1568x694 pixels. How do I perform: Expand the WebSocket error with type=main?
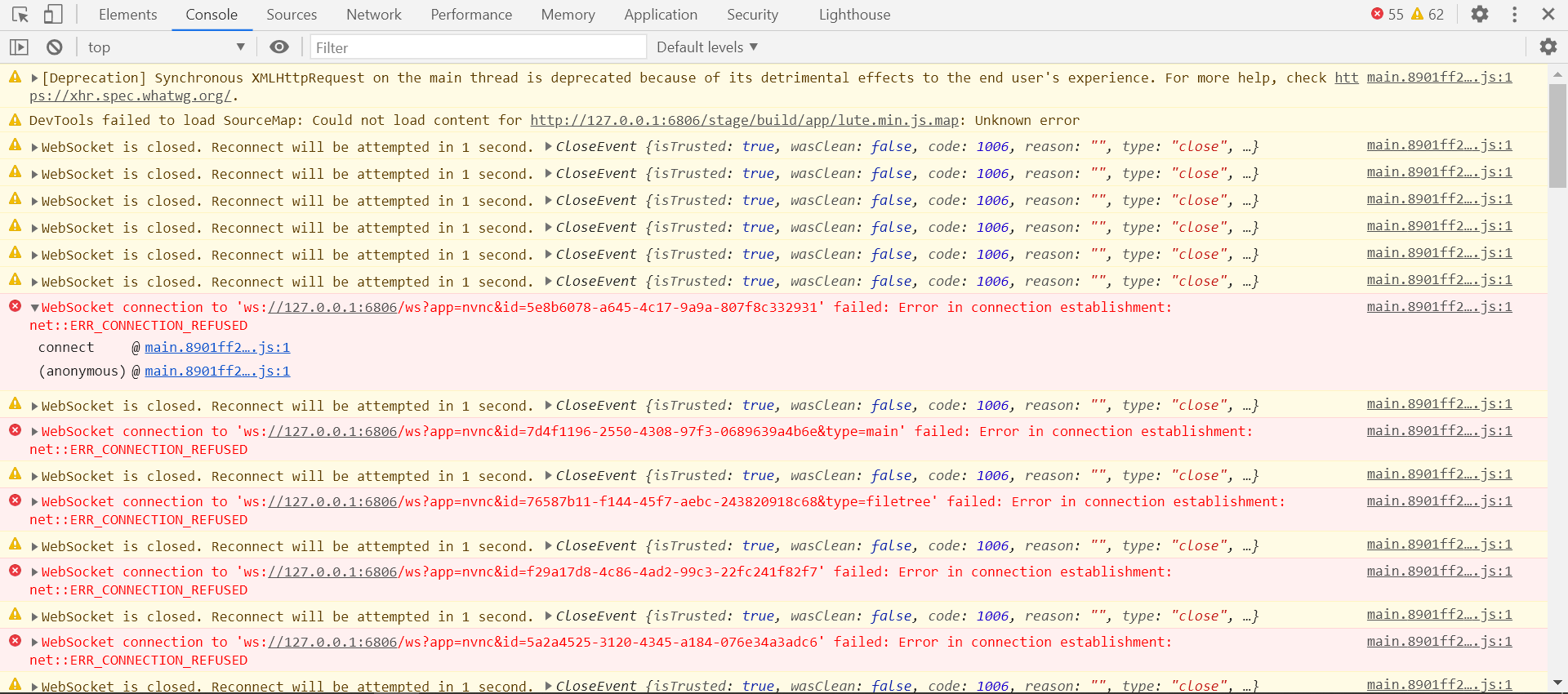click(x=34, y=432)
